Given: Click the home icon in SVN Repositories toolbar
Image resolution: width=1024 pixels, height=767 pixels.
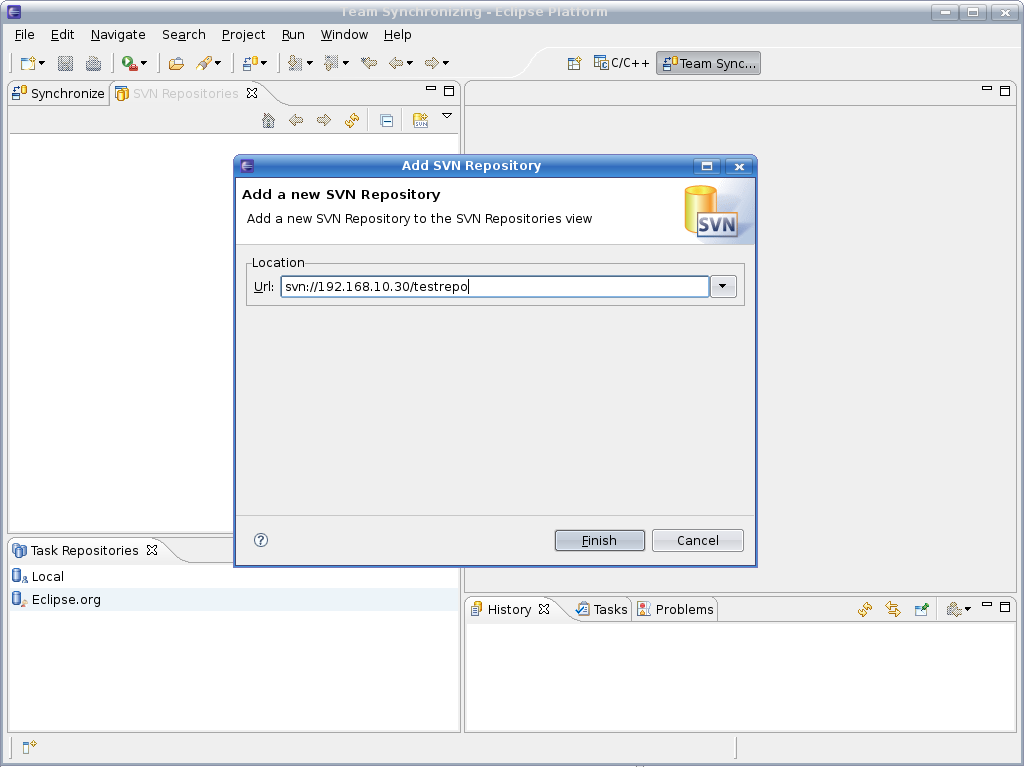Looking at the screenshot, I should 268,120.
